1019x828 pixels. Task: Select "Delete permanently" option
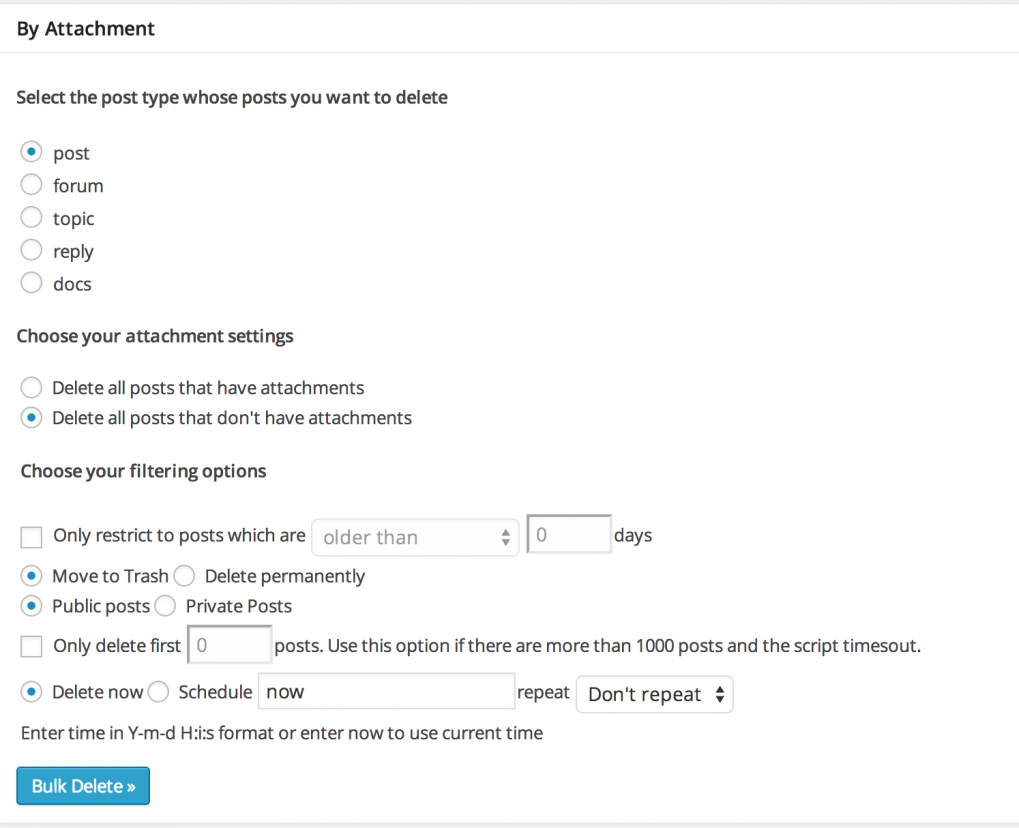[x=184, y=576]
